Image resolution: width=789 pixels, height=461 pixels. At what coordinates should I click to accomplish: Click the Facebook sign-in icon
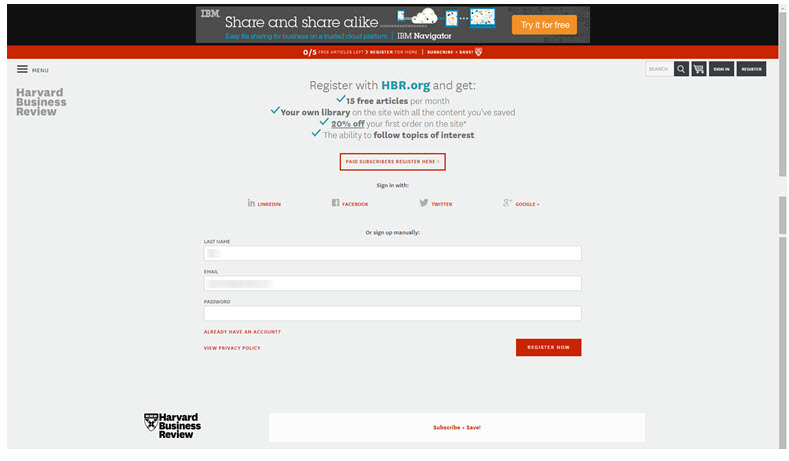(335, 203)
